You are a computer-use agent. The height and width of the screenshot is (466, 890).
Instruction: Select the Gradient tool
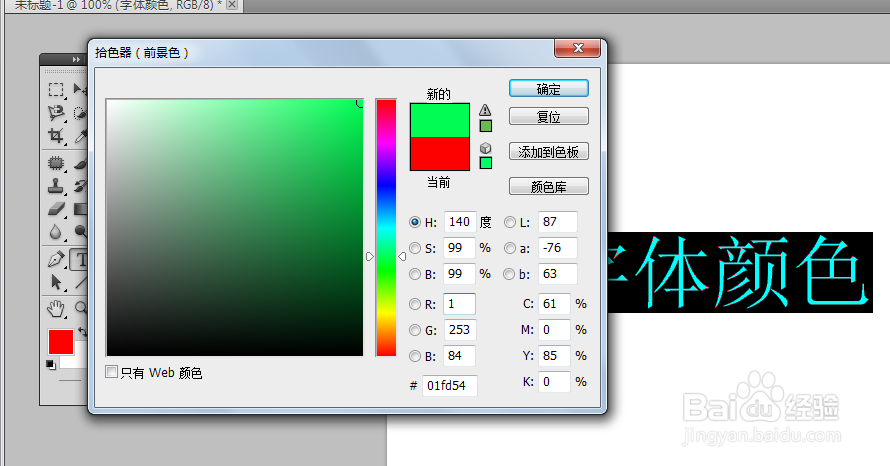click(81, 209)
